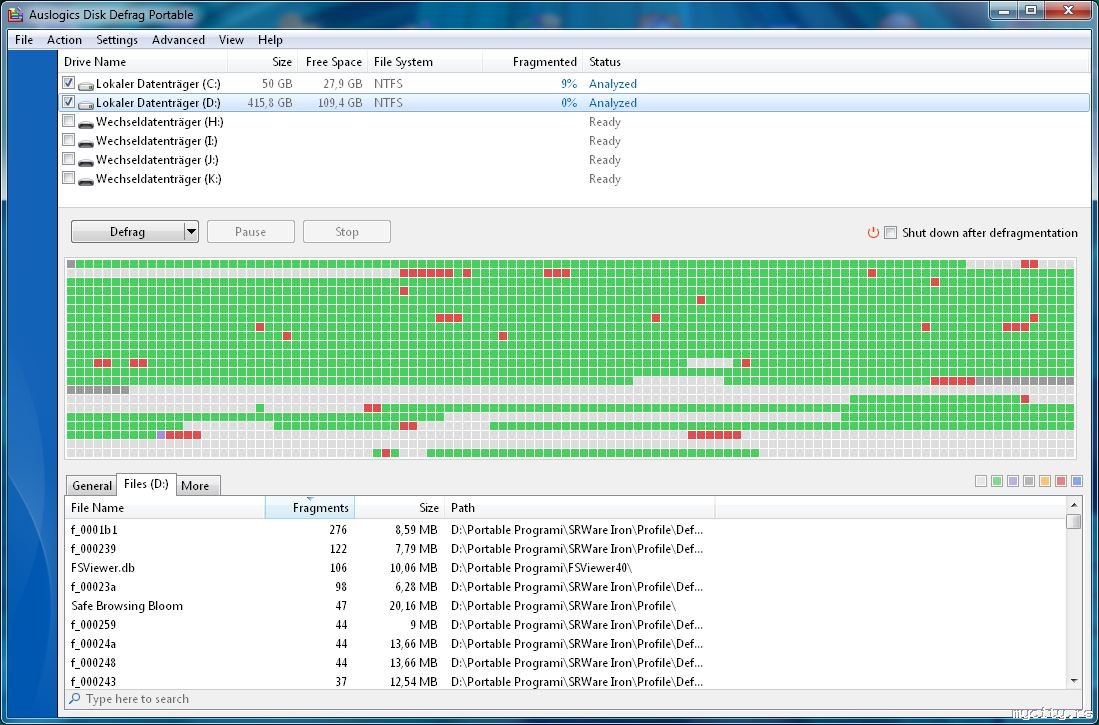Click the red shutdown power icon
The image size is (1099, 725).
[x=873, y=232]
